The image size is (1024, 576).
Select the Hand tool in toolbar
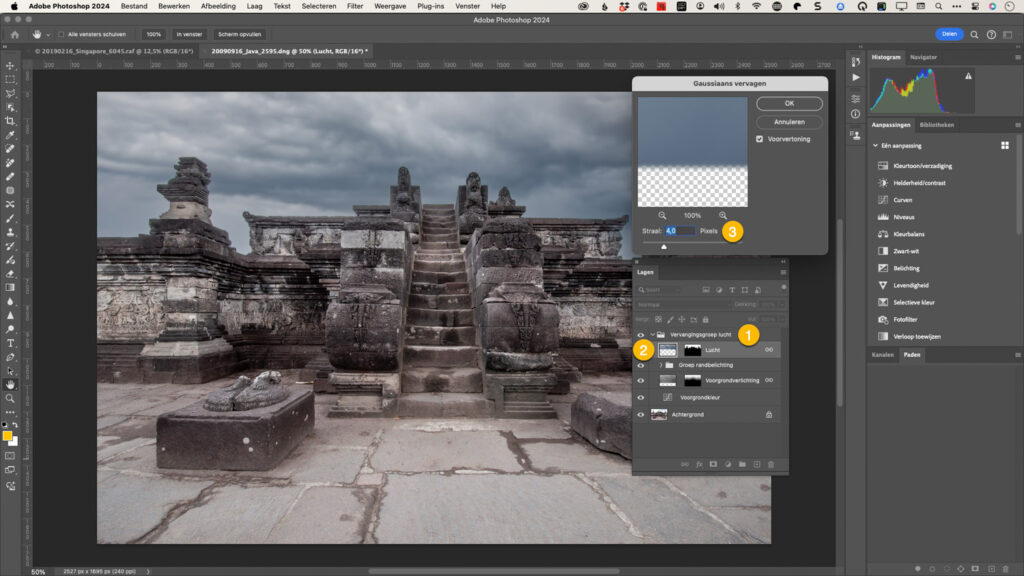click(x=10, y=385)
